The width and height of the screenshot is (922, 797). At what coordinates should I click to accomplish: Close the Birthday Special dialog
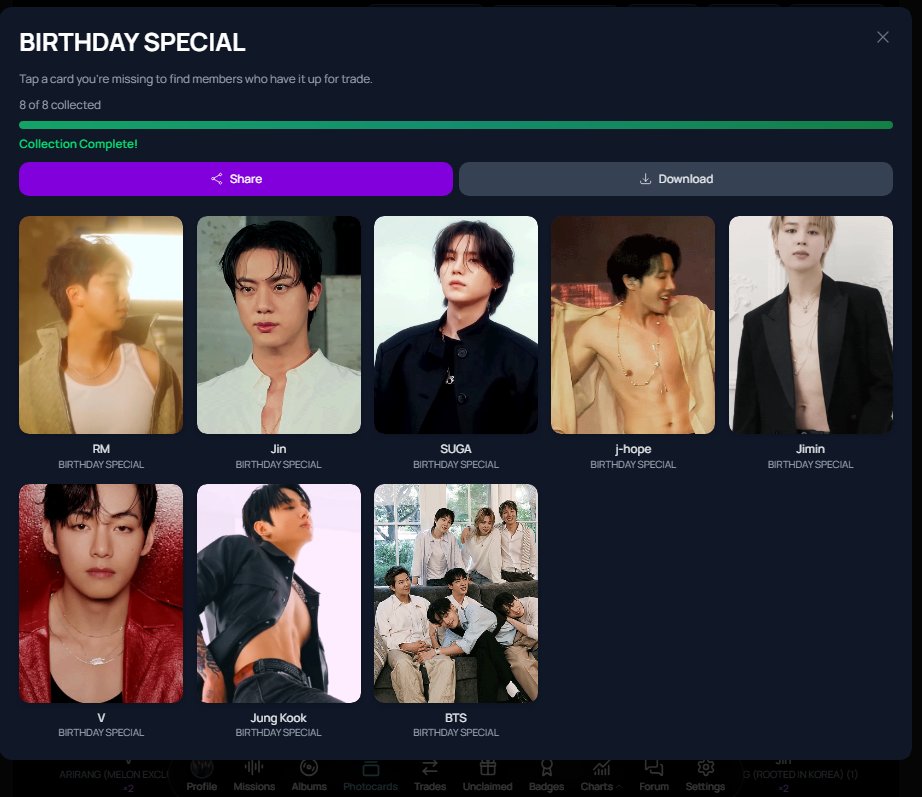(882, 37)
